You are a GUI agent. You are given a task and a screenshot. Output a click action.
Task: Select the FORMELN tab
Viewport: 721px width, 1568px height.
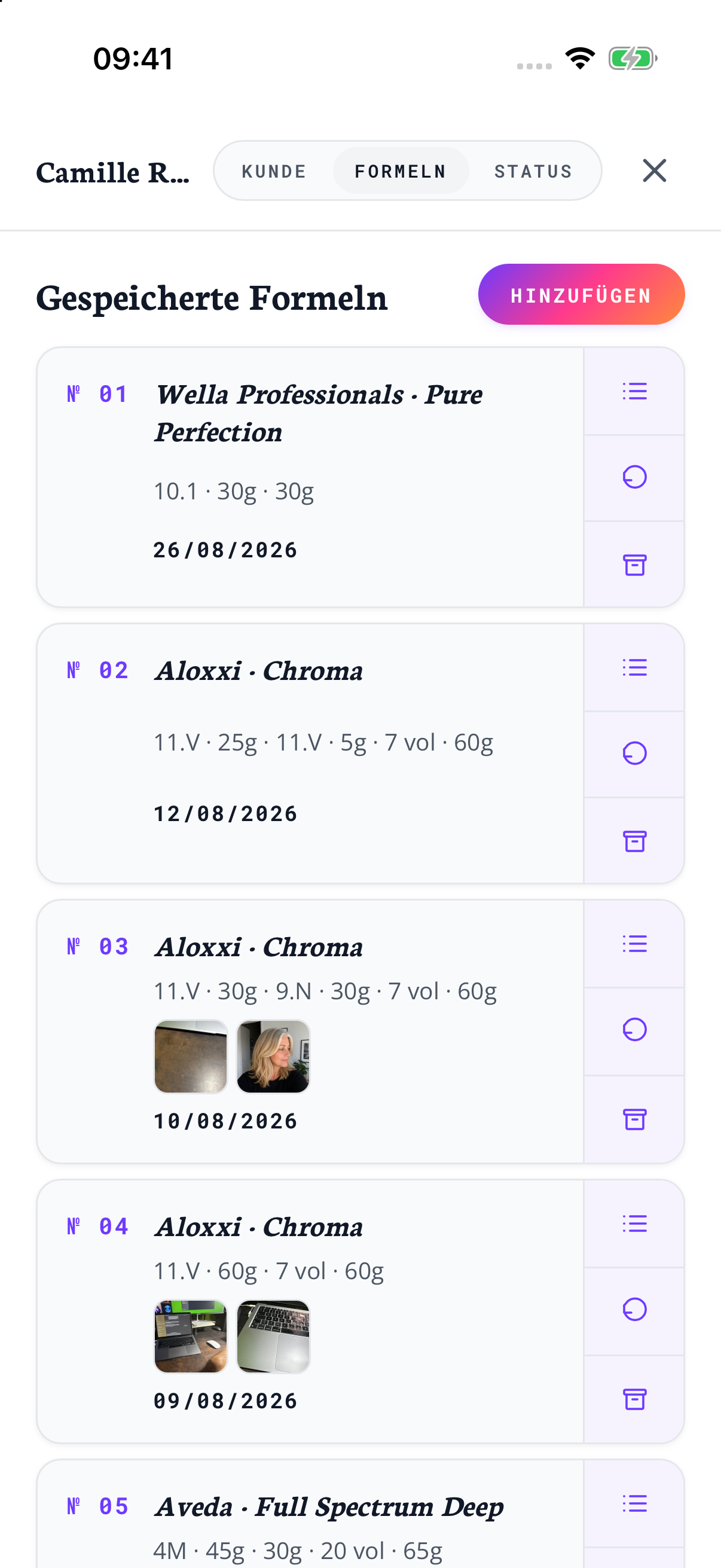[401, 171]
